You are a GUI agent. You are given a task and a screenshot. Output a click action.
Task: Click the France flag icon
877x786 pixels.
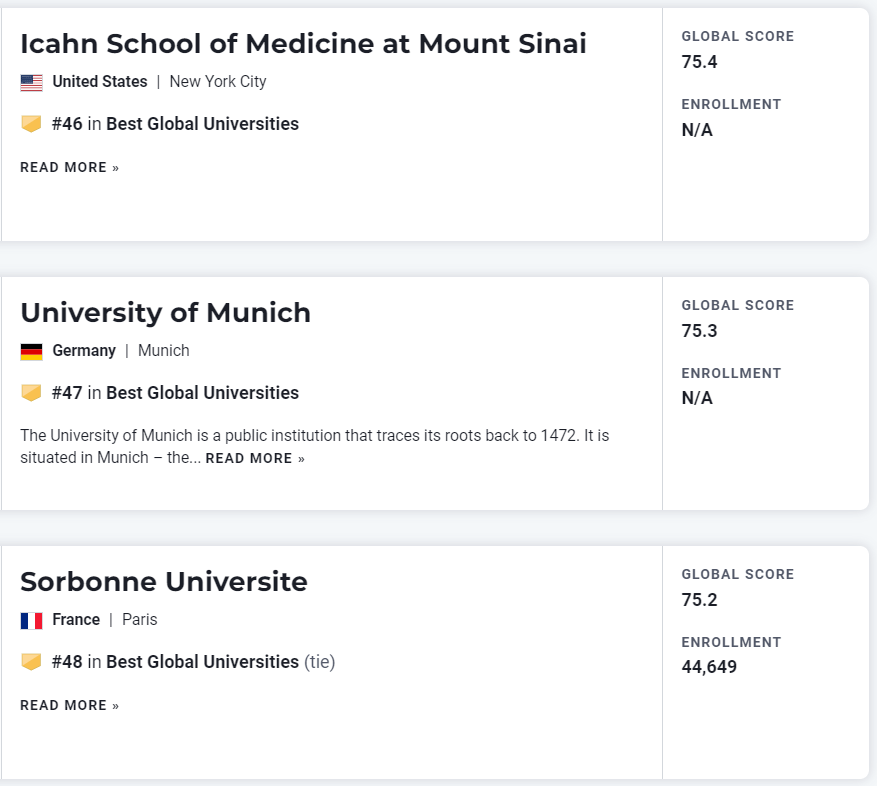pos(31,620)
